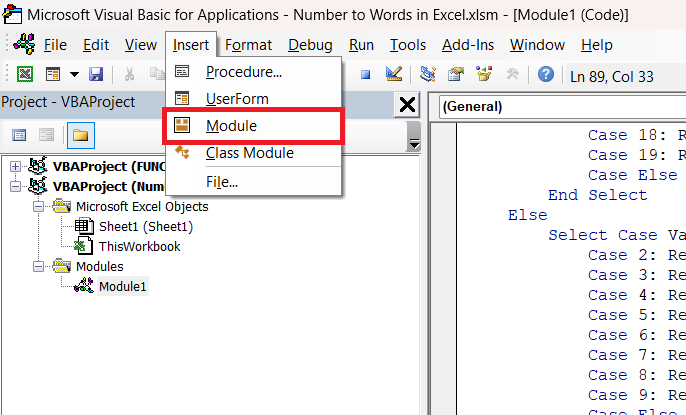Open the Help question mark icon

(x=546, y=74)
